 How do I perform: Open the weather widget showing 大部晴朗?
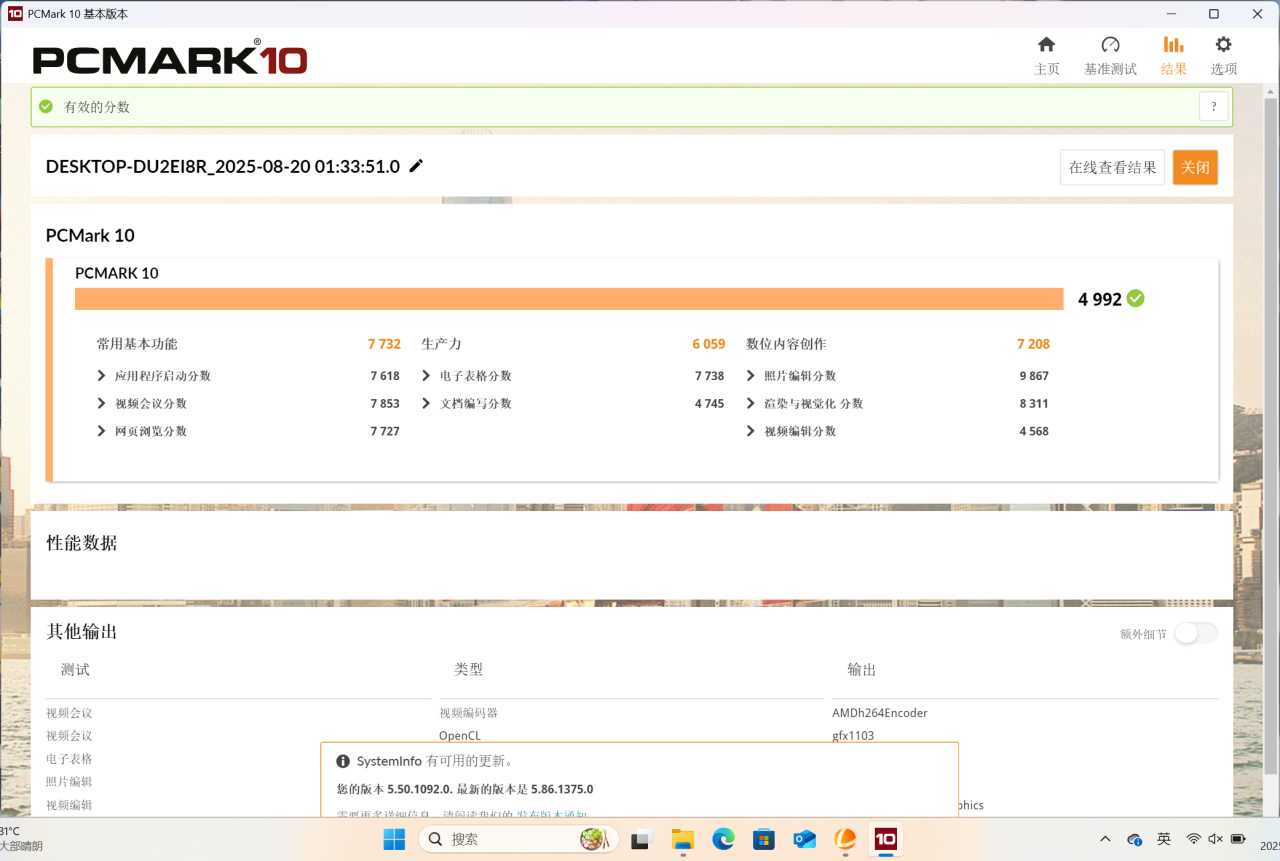(21, 839)
